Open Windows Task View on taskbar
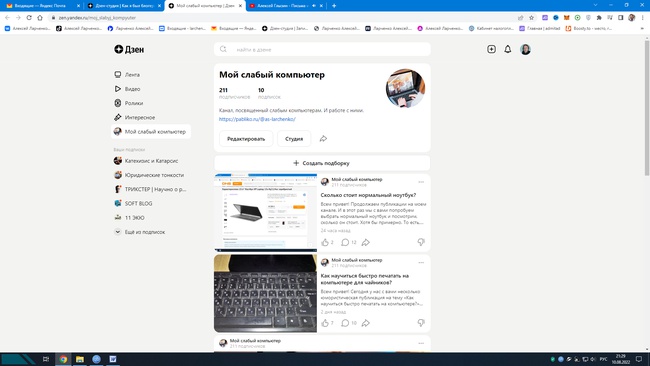Screen dimensions: 650x366 [46, 359]
